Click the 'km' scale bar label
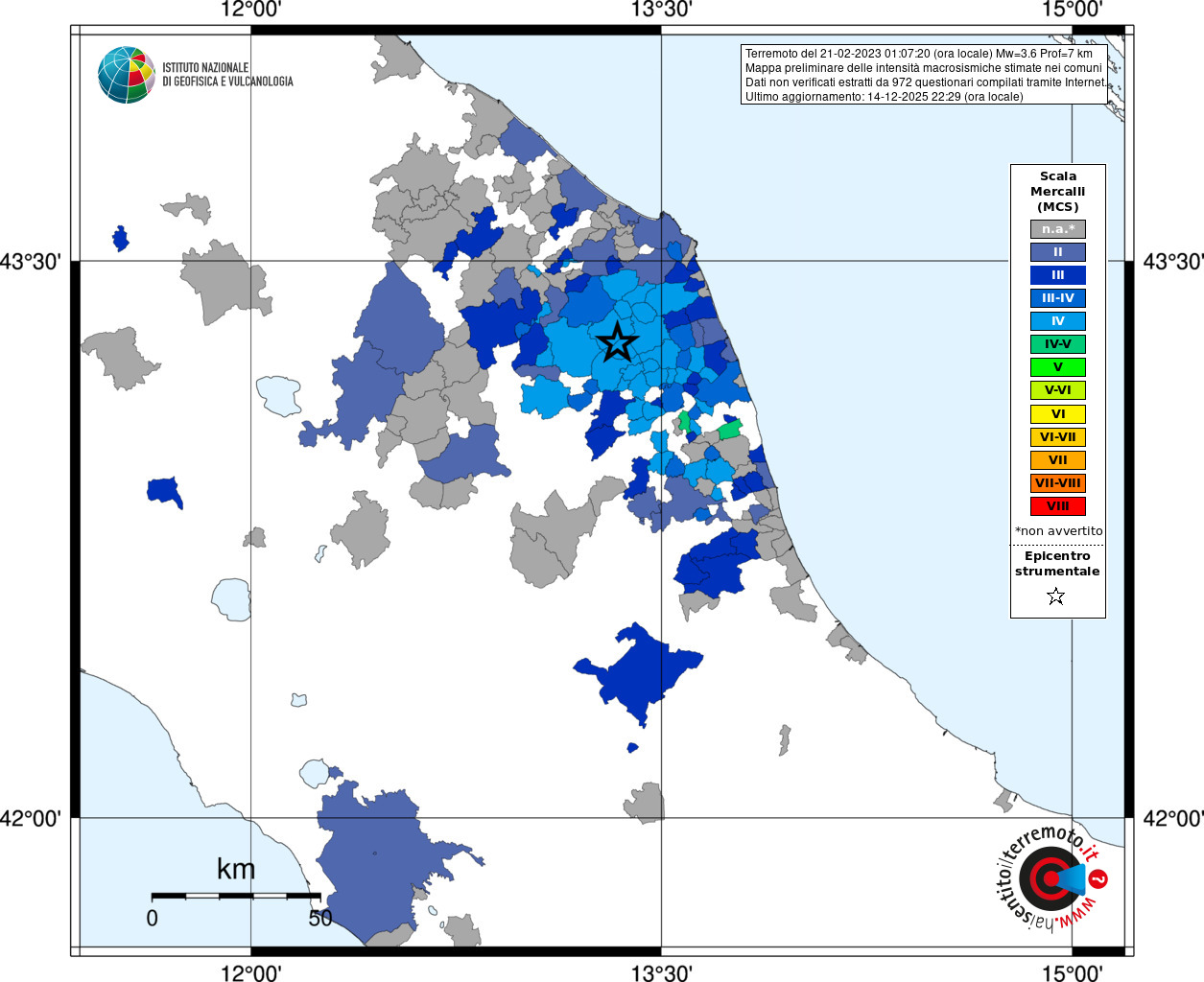The image size is (1204, 982). 236,869
